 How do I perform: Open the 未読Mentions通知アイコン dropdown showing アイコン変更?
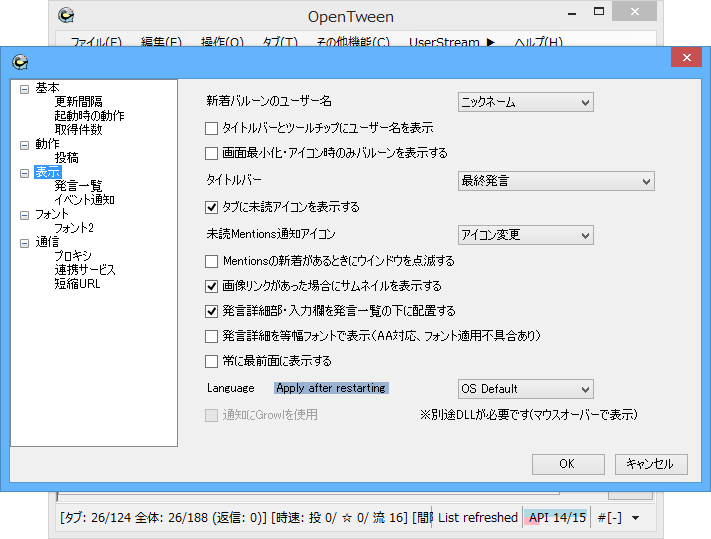[526, 235]
